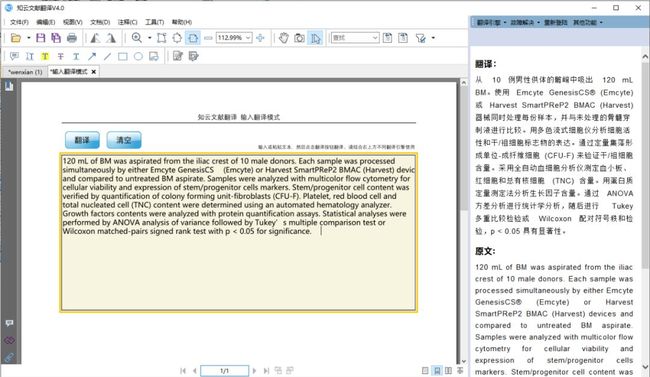Open the dropdown arrow beside the funnel icon
The image size is (650, 377).
(x=433, y=38)
